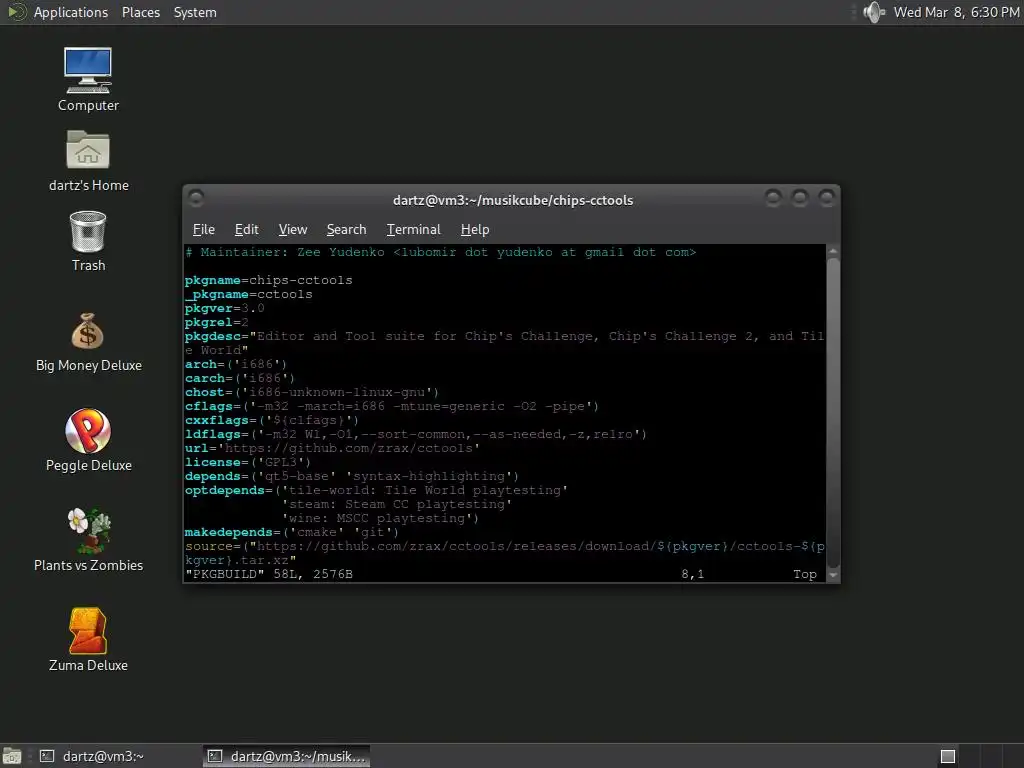
Task: Click the 'wine: MSCC playtesting' line
Action: click(380, 519)
